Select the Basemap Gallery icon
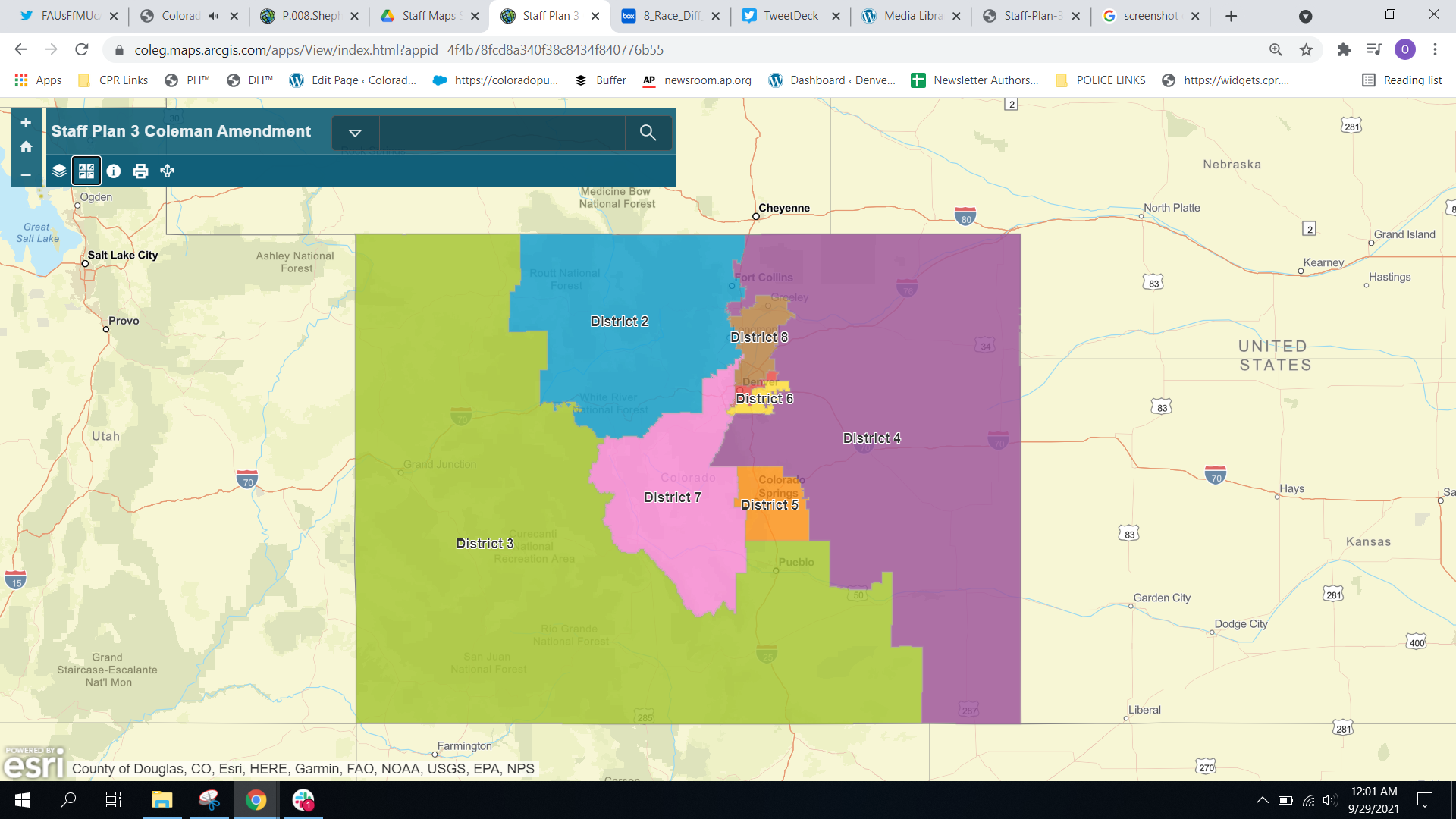 (86, 171)
